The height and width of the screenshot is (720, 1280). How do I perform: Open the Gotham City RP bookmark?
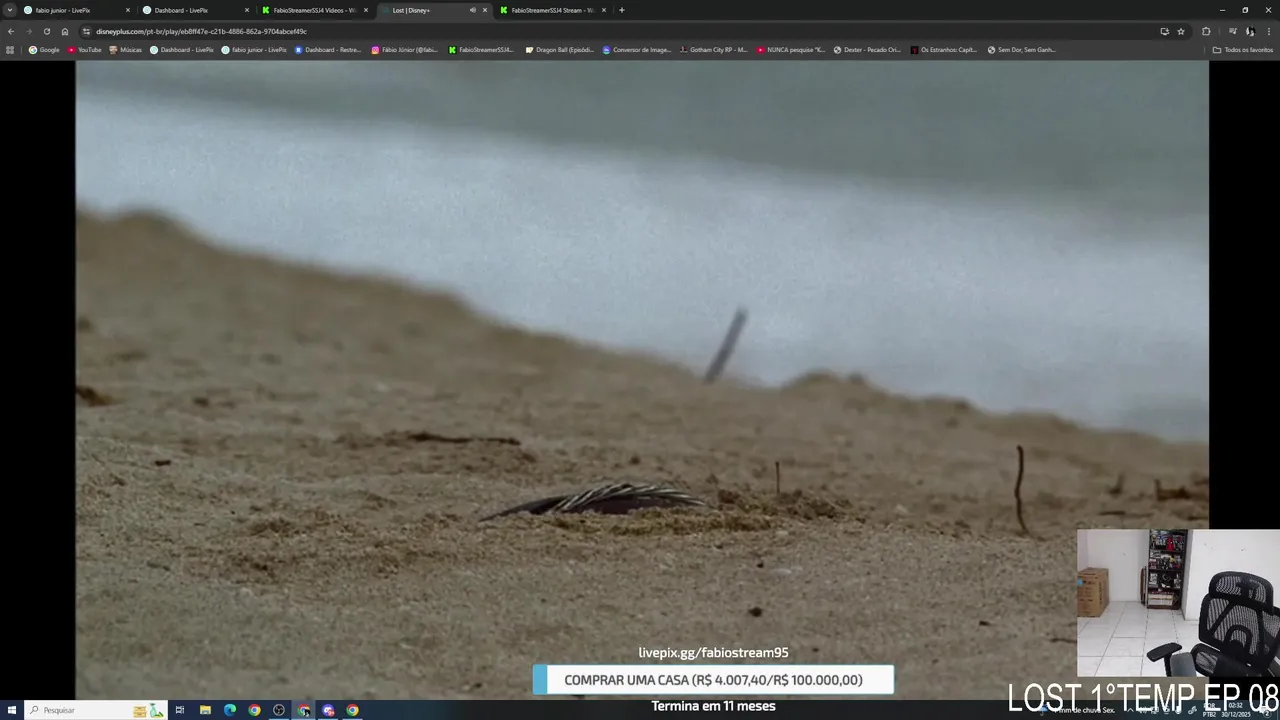coord(714,50)
